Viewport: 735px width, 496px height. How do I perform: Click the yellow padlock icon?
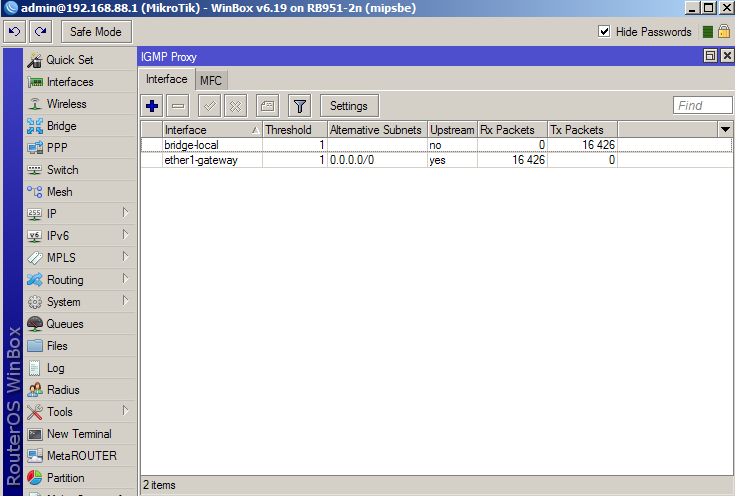point(724,31)
